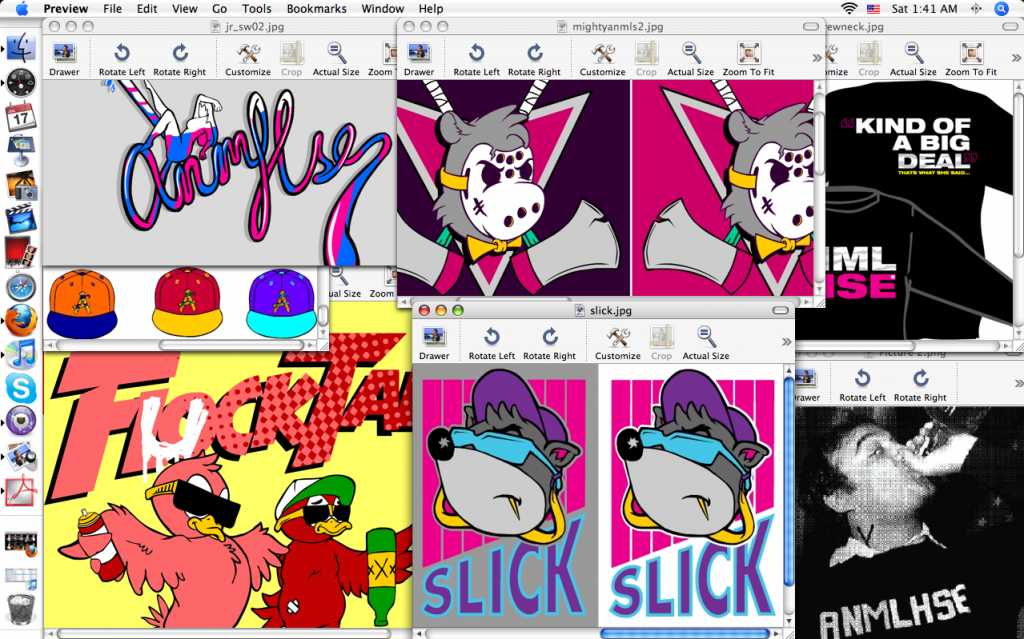Toggle toolbar pill button in mightyanmls2.jpg title bar
The image size is (1024, 639).
[810, 27]
